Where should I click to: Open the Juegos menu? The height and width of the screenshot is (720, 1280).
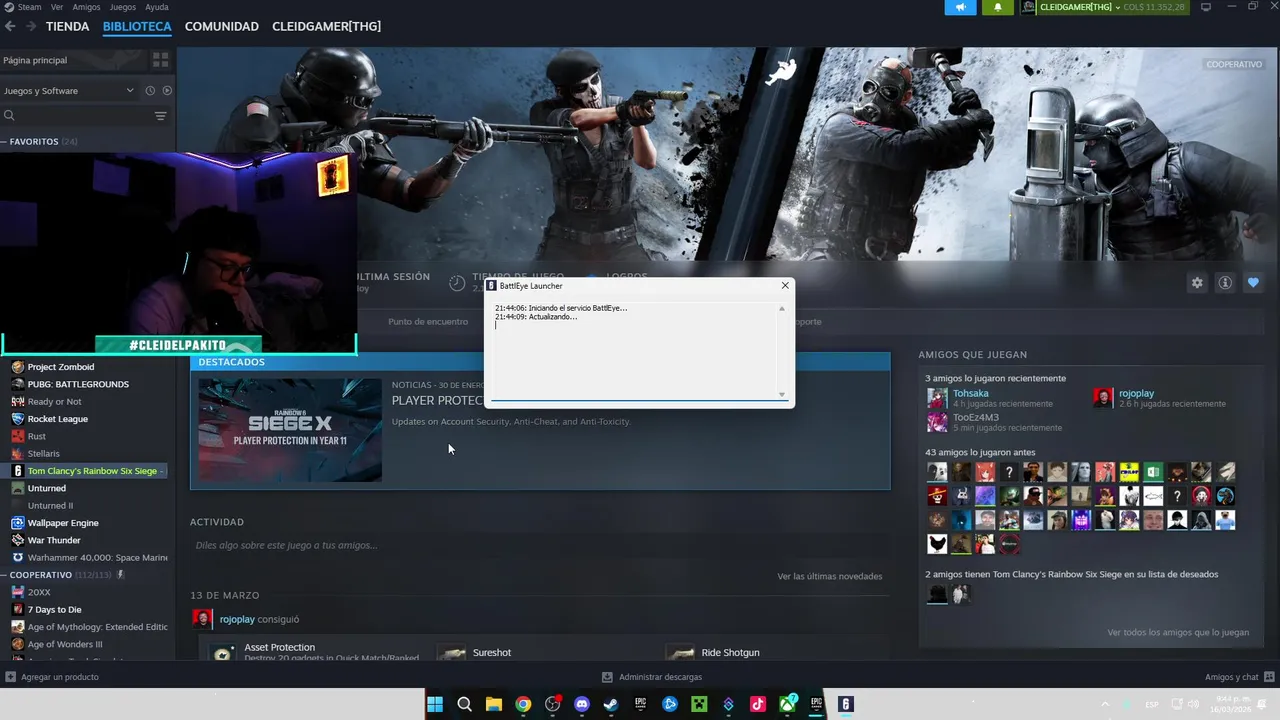(x=123, y=7)
